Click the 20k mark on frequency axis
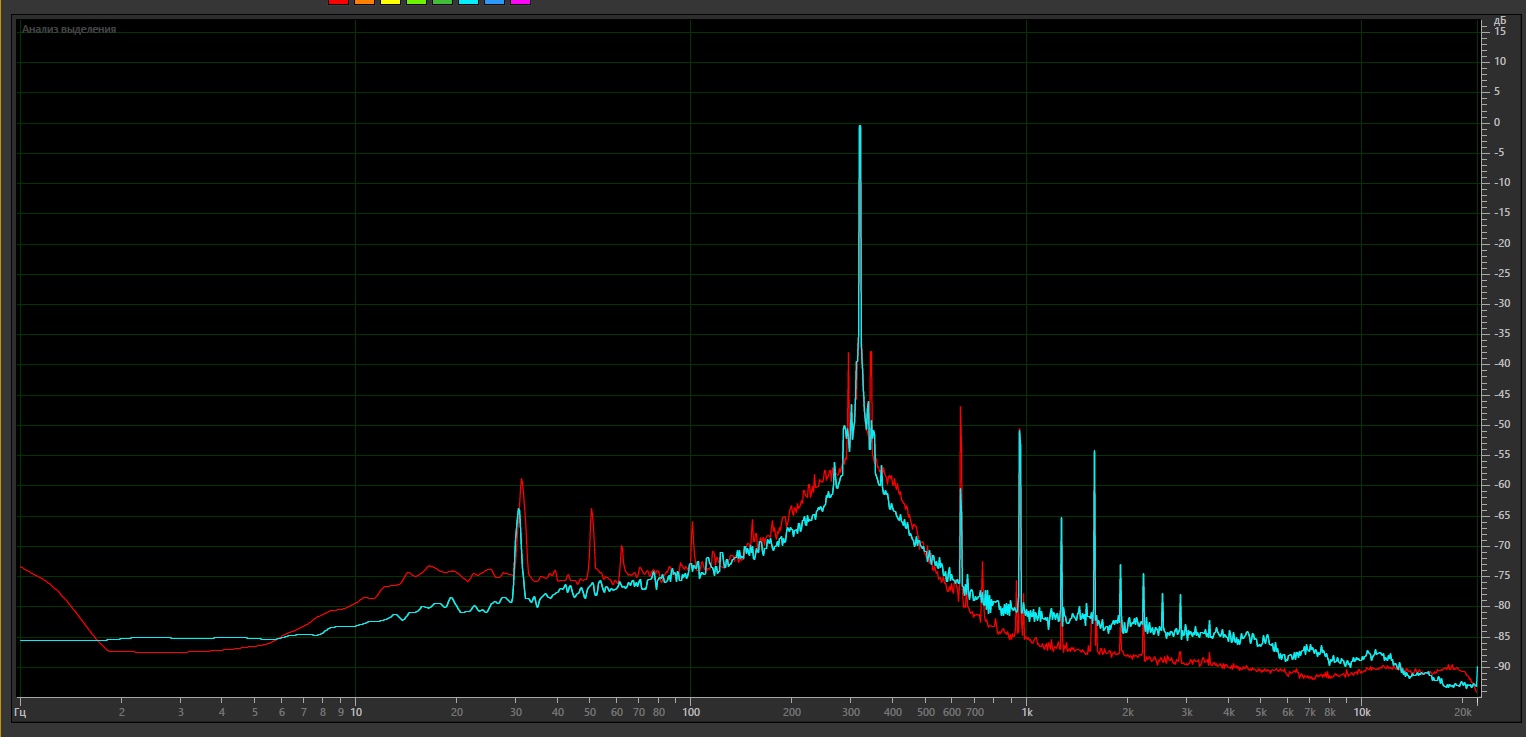1526x737 pixels. tap(1463, 713)
